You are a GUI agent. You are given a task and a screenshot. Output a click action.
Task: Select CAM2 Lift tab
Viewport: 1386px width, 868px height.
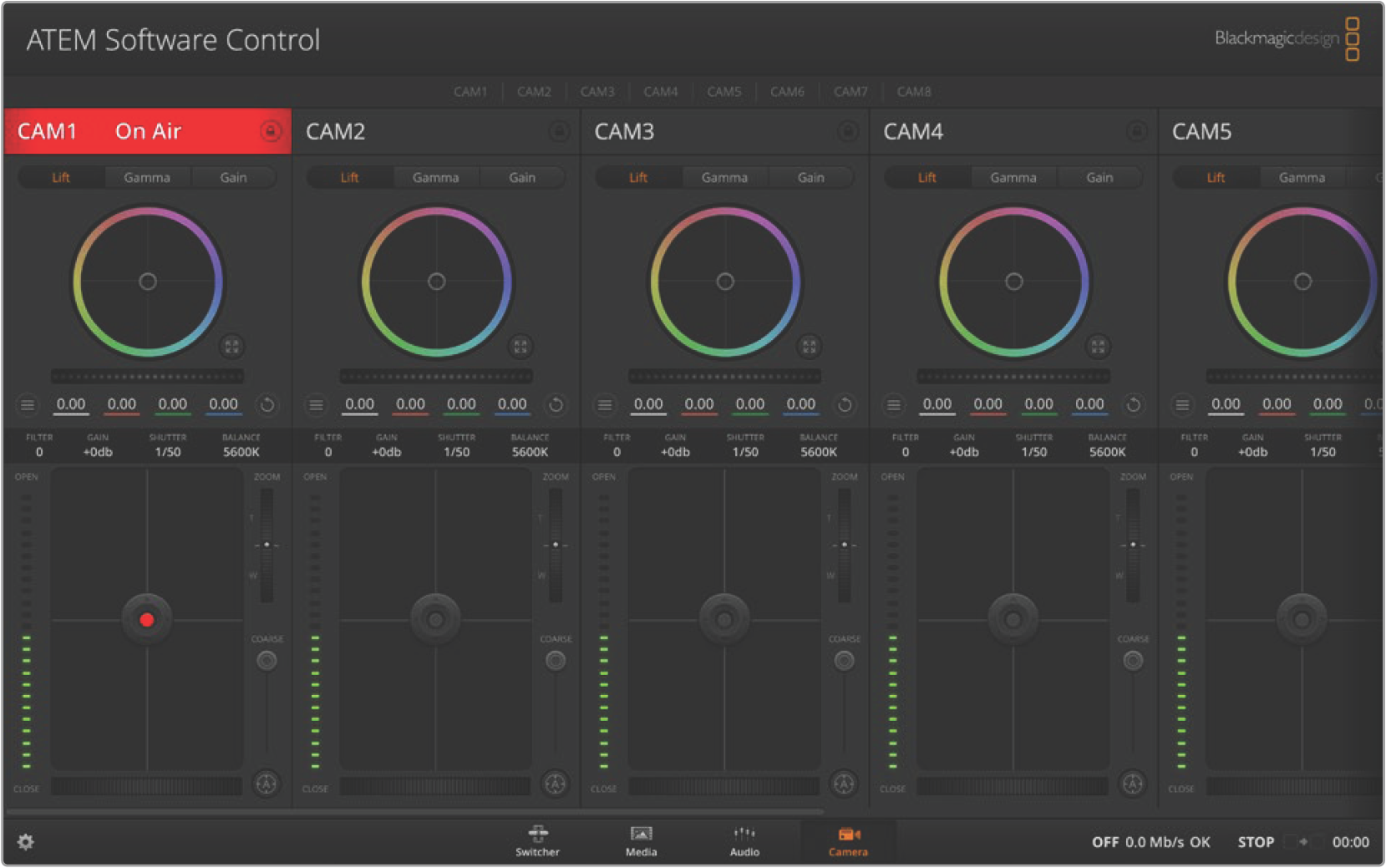pyautogui.click(x=349, y=177)
